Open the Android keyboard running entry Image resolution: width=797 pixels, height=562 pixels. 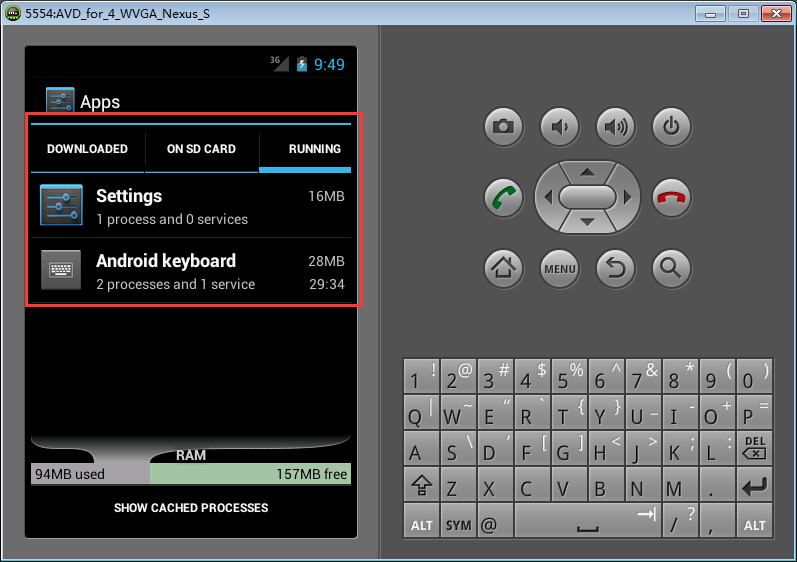coord(191,271)
